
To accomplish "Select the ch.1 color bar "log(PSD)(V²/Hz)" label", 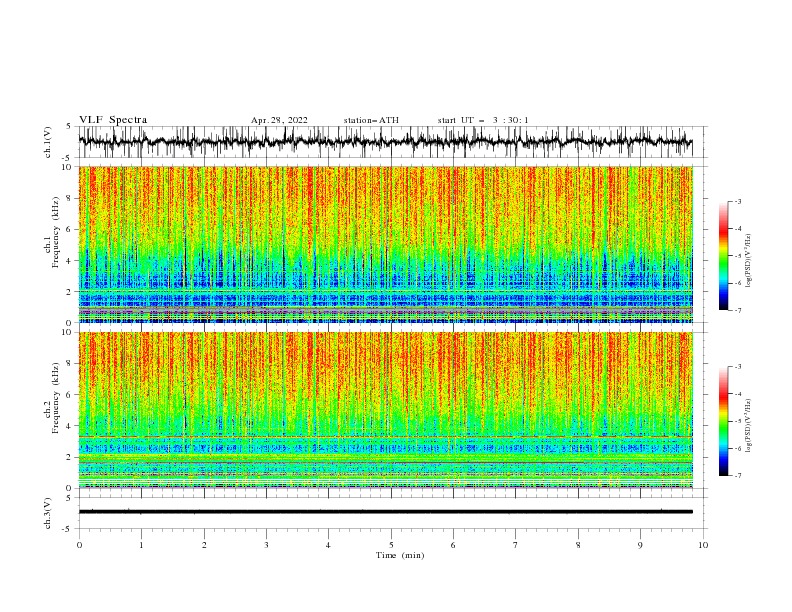I will 748,261.
